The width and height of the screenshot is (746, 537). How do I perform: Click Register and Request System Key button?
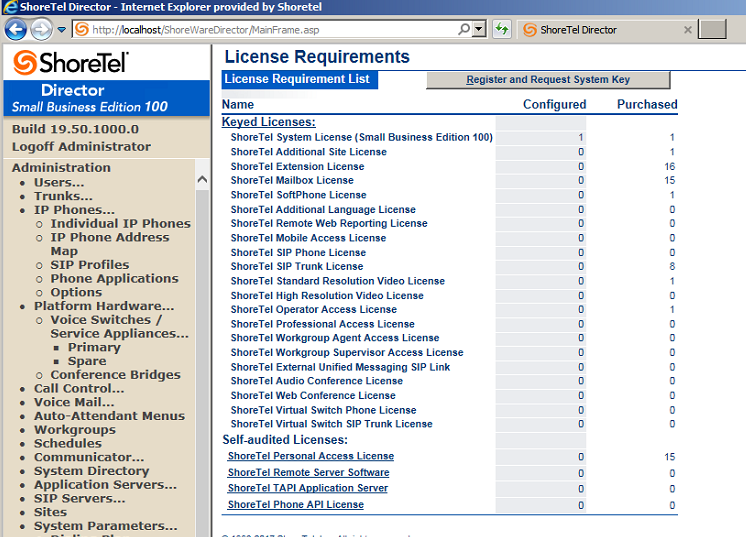tap(548, 80)
